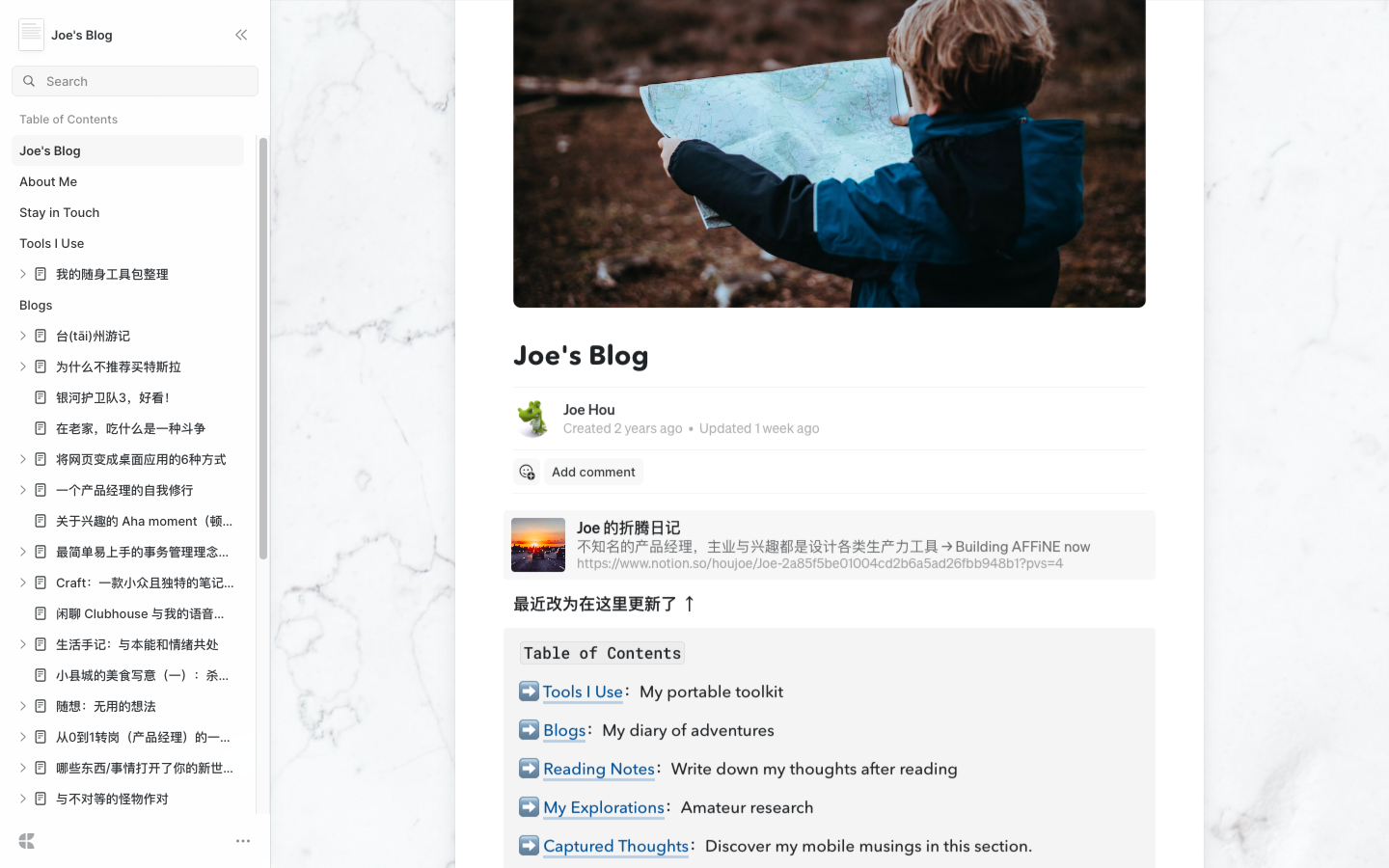Expand the 台(tāi)州游记 page

pos(23,336)
